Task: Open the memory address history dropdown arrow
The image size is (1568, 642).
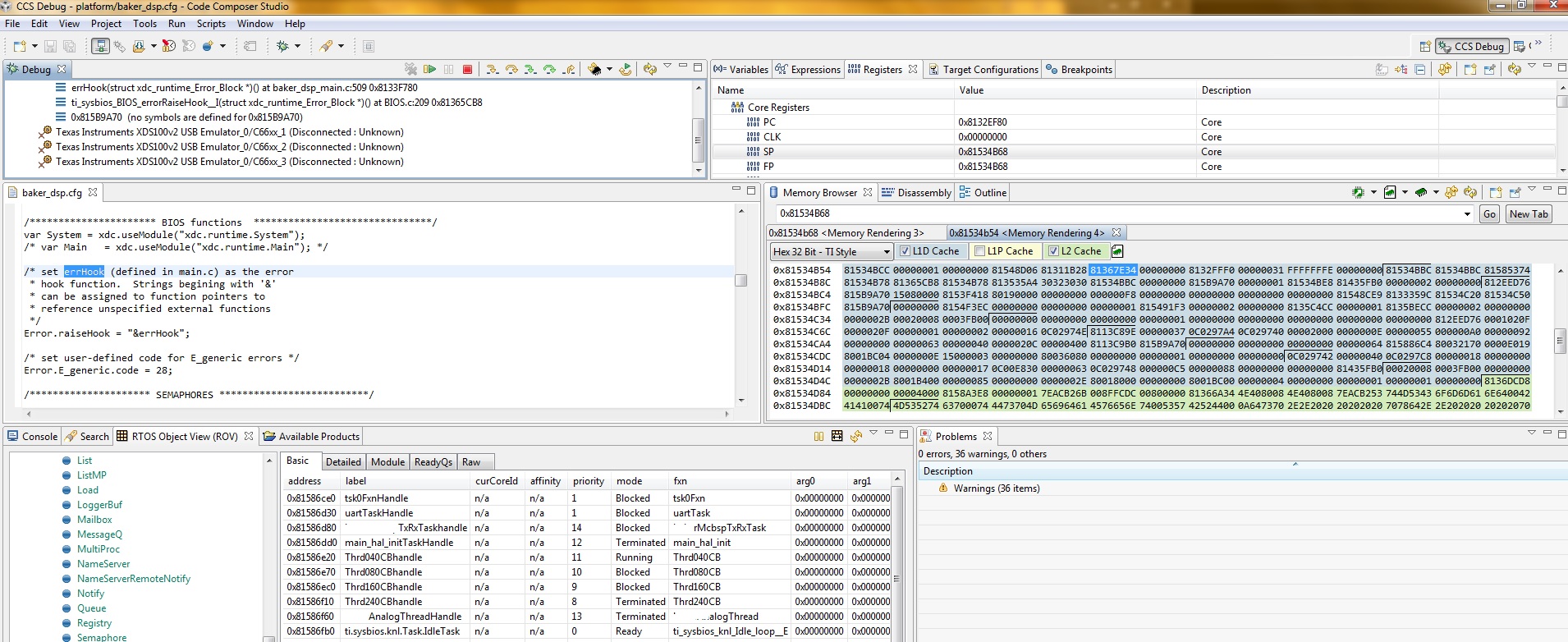Action: [x=1467, y=214]
